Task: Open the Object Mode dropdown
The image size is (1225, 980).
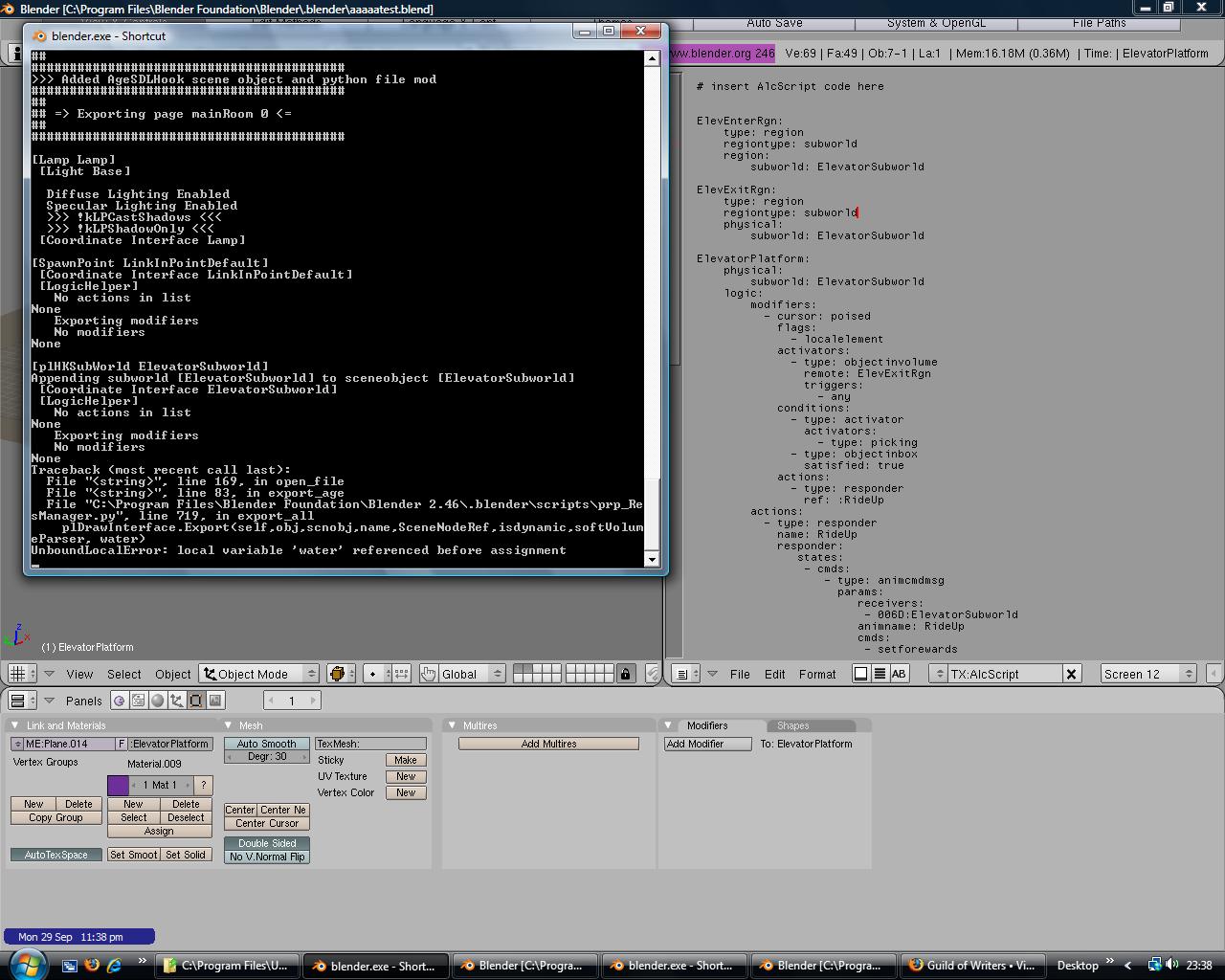Action: pos(260,674)
